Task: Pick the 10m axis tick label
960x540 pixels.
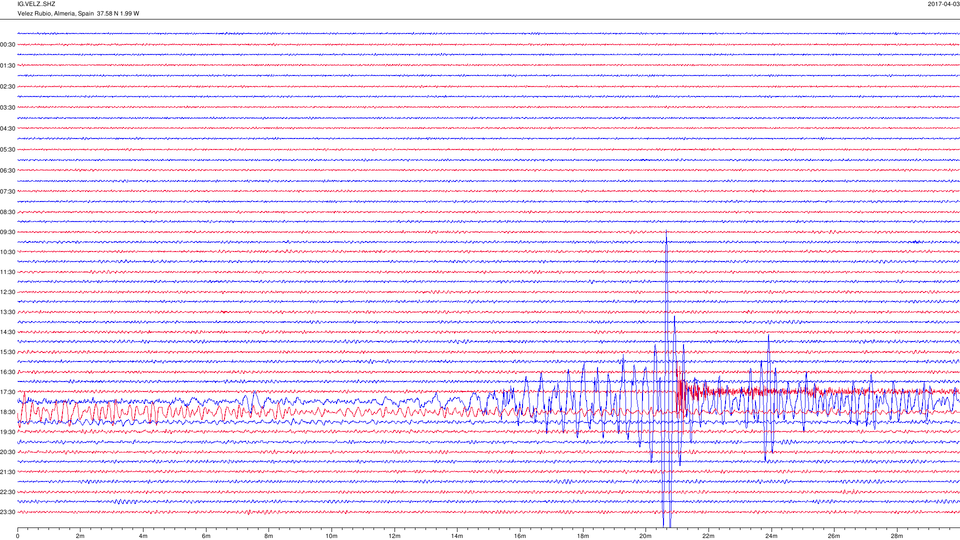Action: pyautogui.click(x=331, y=536)
